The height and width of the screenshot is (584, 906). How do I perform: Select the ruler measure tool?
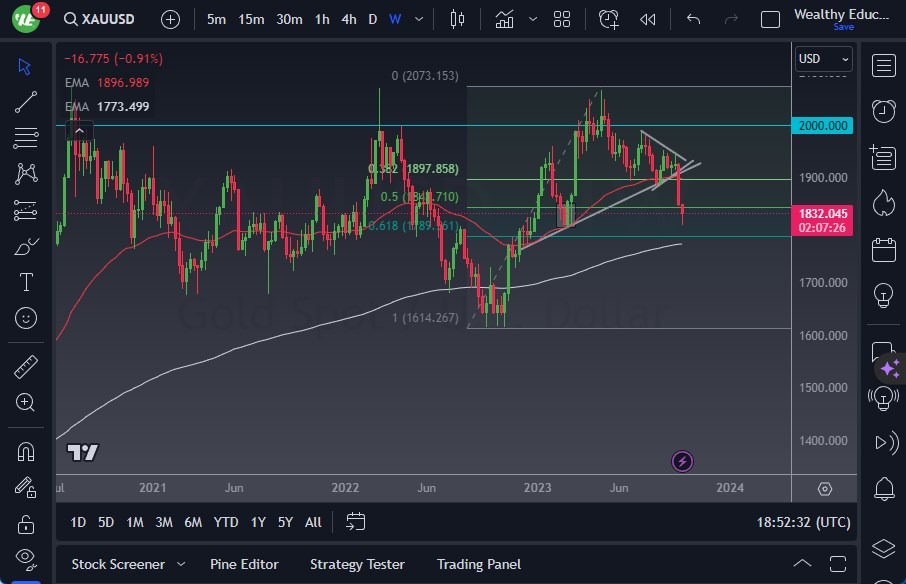27,367
